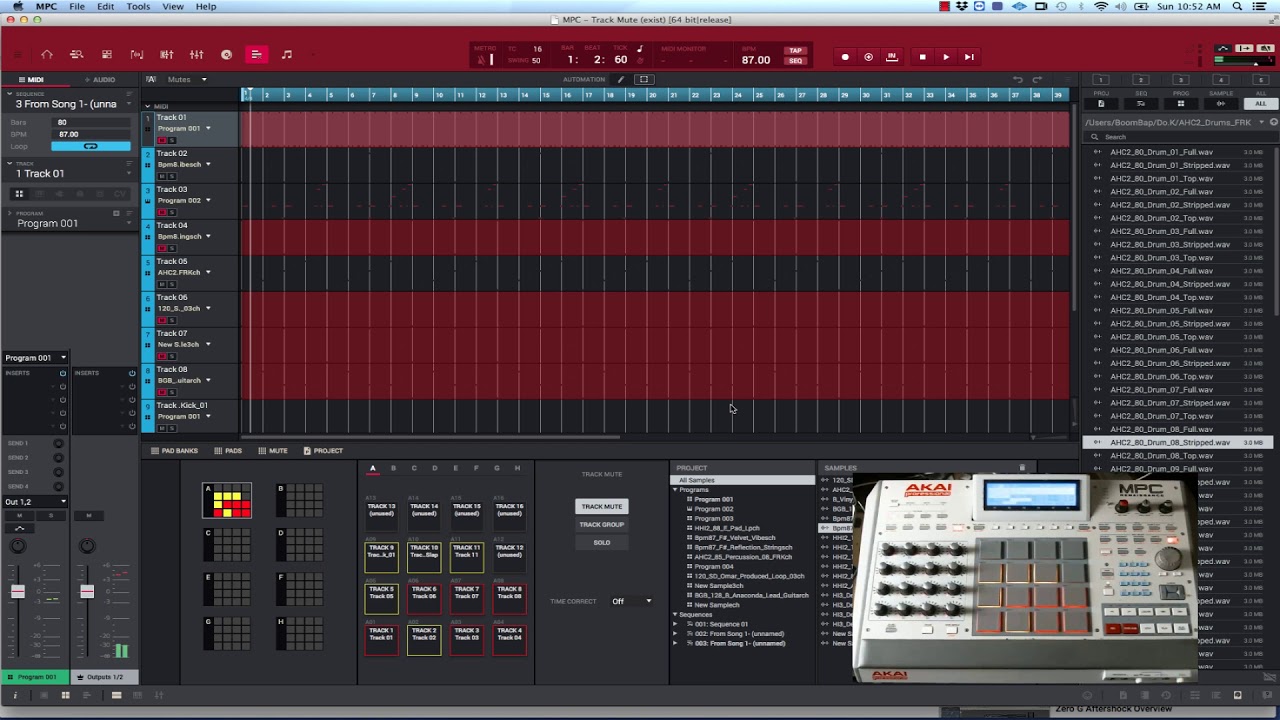Open the Tools menu
The image size is (1280, 720).
pos(138,6)
